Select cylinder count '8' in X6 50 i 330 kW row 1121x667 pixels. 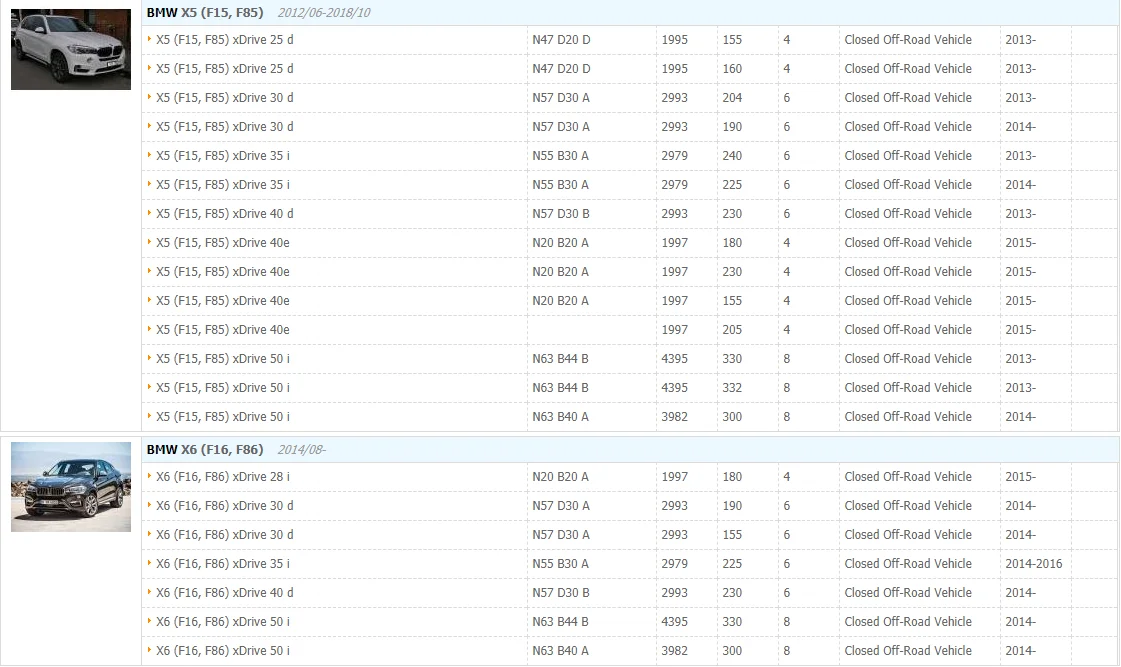[x=786, y=622]
